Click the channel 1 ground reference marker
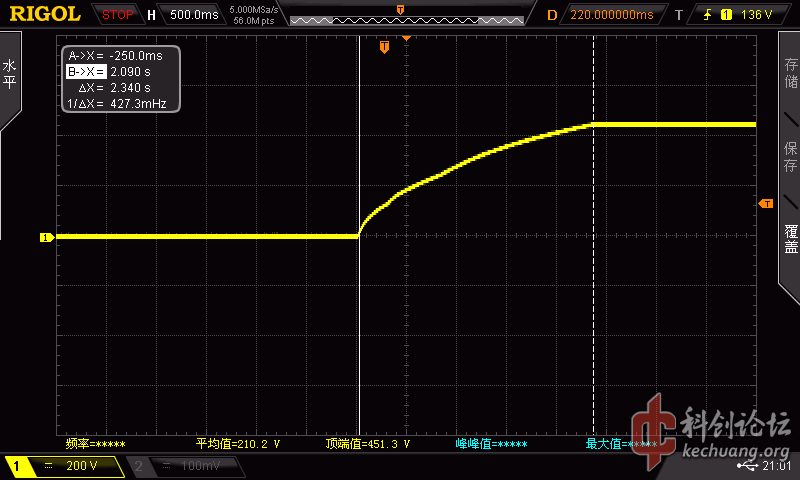800x480 pixels. [46, 237]
